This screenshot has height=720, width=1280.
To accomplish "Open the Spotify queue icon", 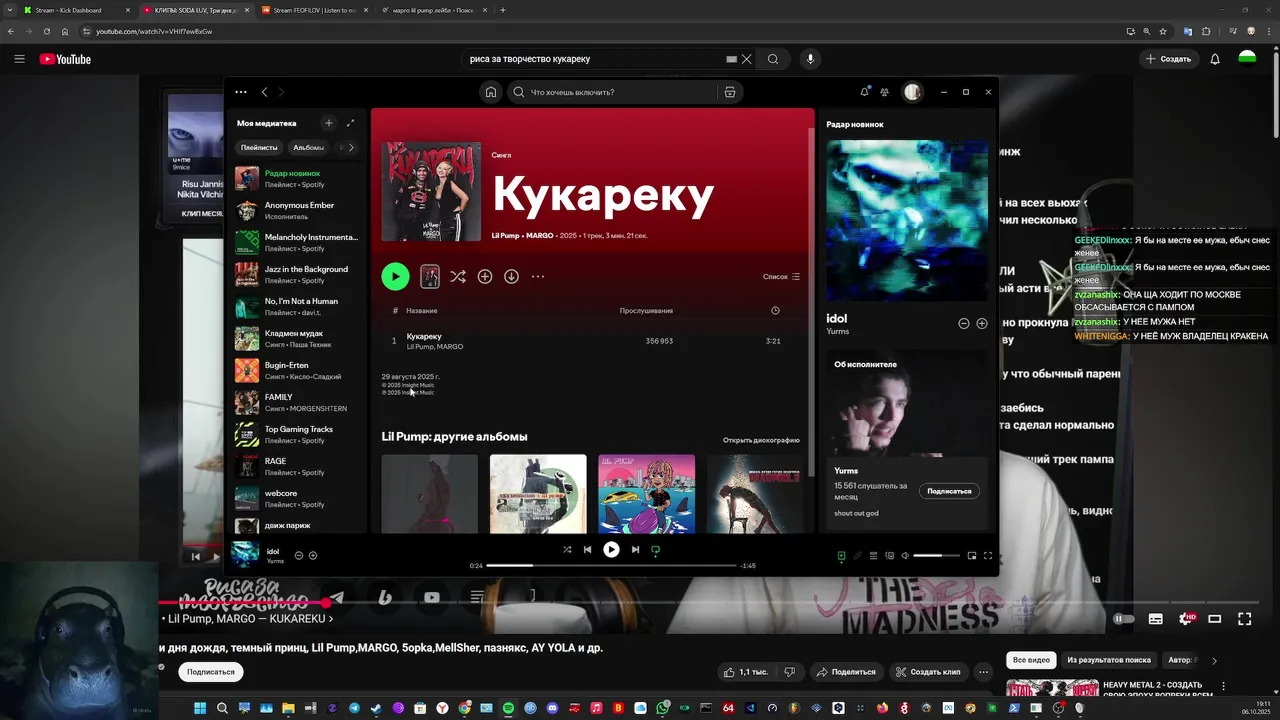I will point(873,555).
